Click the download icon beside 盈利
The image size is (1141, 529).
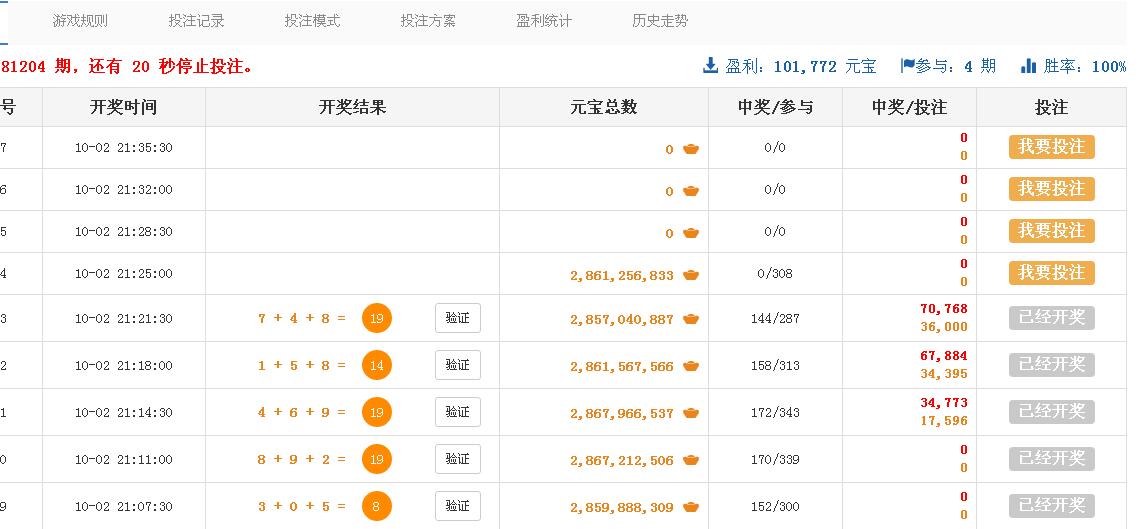pyautogui.click(x=711, y=66)
